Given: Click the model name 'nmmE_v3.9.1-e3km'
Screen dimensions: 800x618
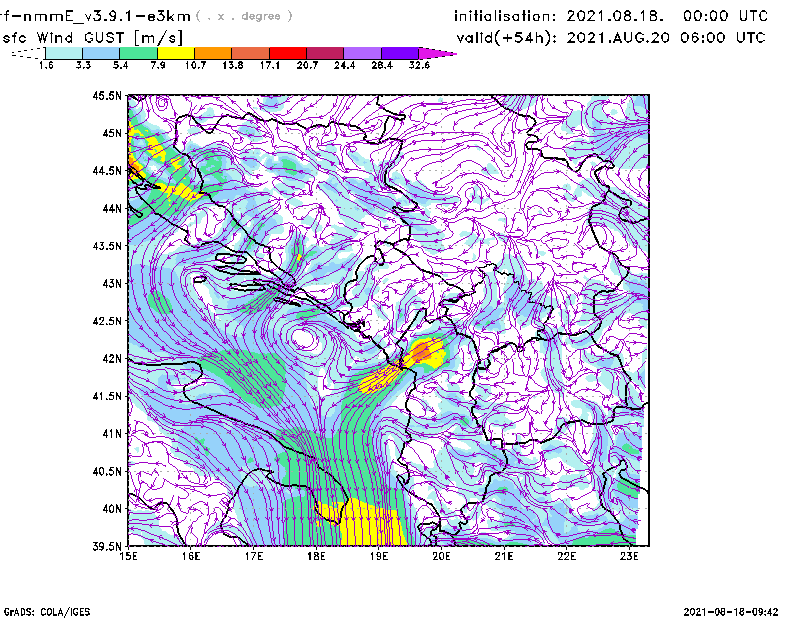Looking at the screenshot, I should pos(107,16).
